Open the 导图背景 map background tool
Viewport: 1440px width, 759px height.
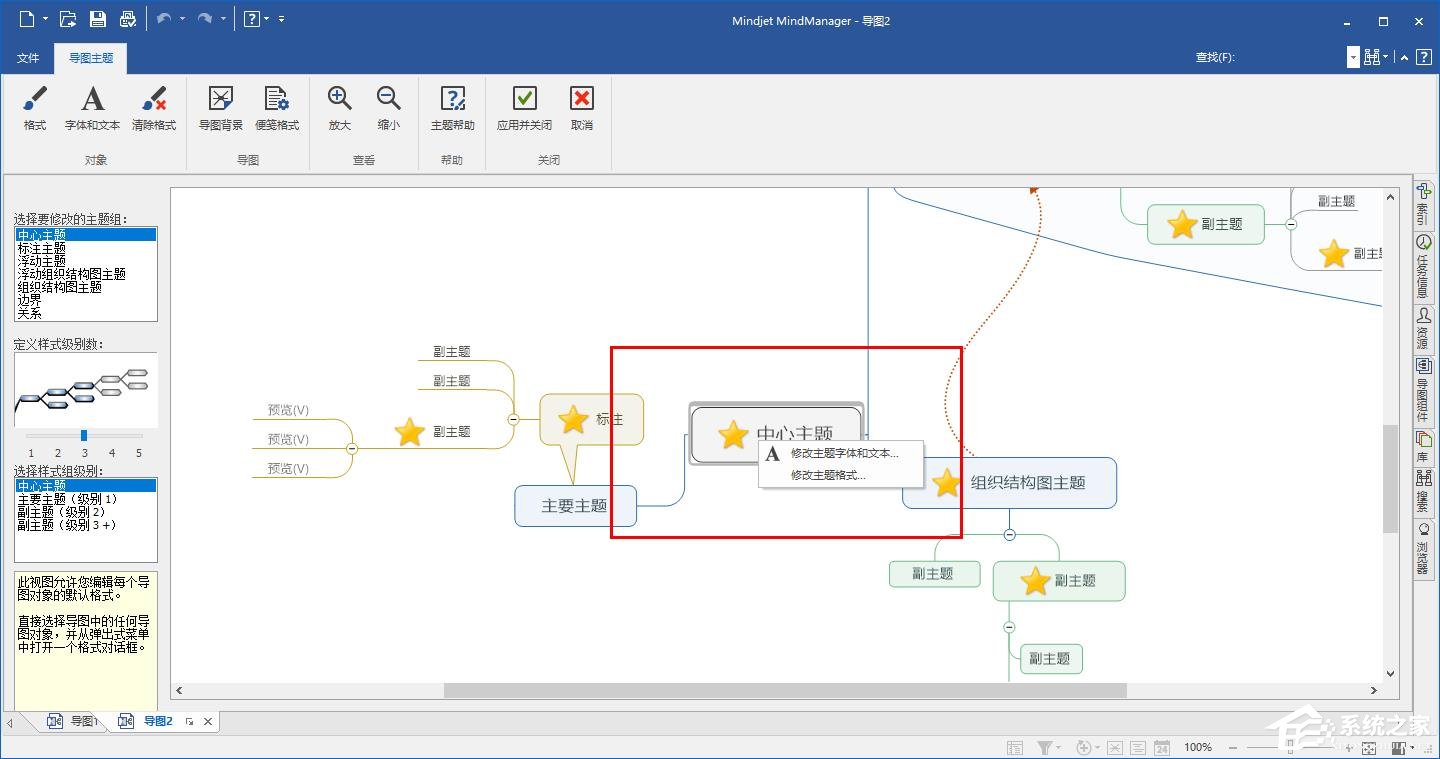(x=219, y=108)
